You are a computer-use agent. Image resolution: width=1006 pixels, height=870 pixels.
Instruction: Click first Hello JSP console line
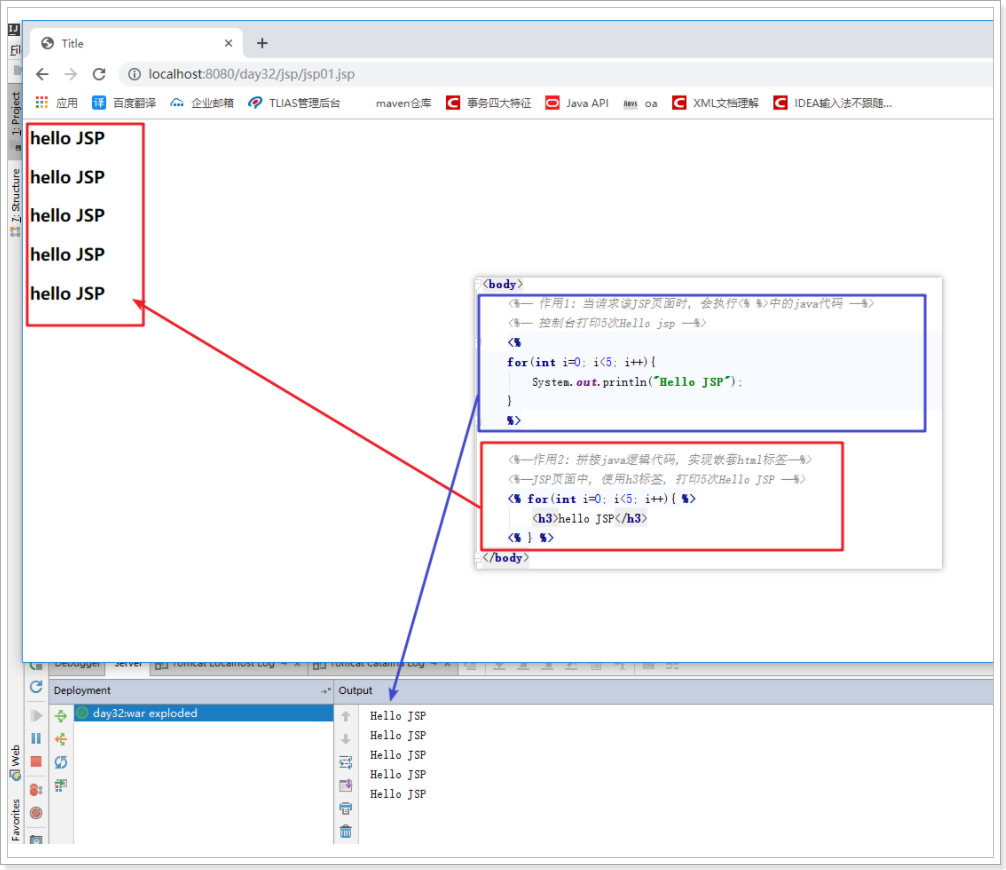398,715
